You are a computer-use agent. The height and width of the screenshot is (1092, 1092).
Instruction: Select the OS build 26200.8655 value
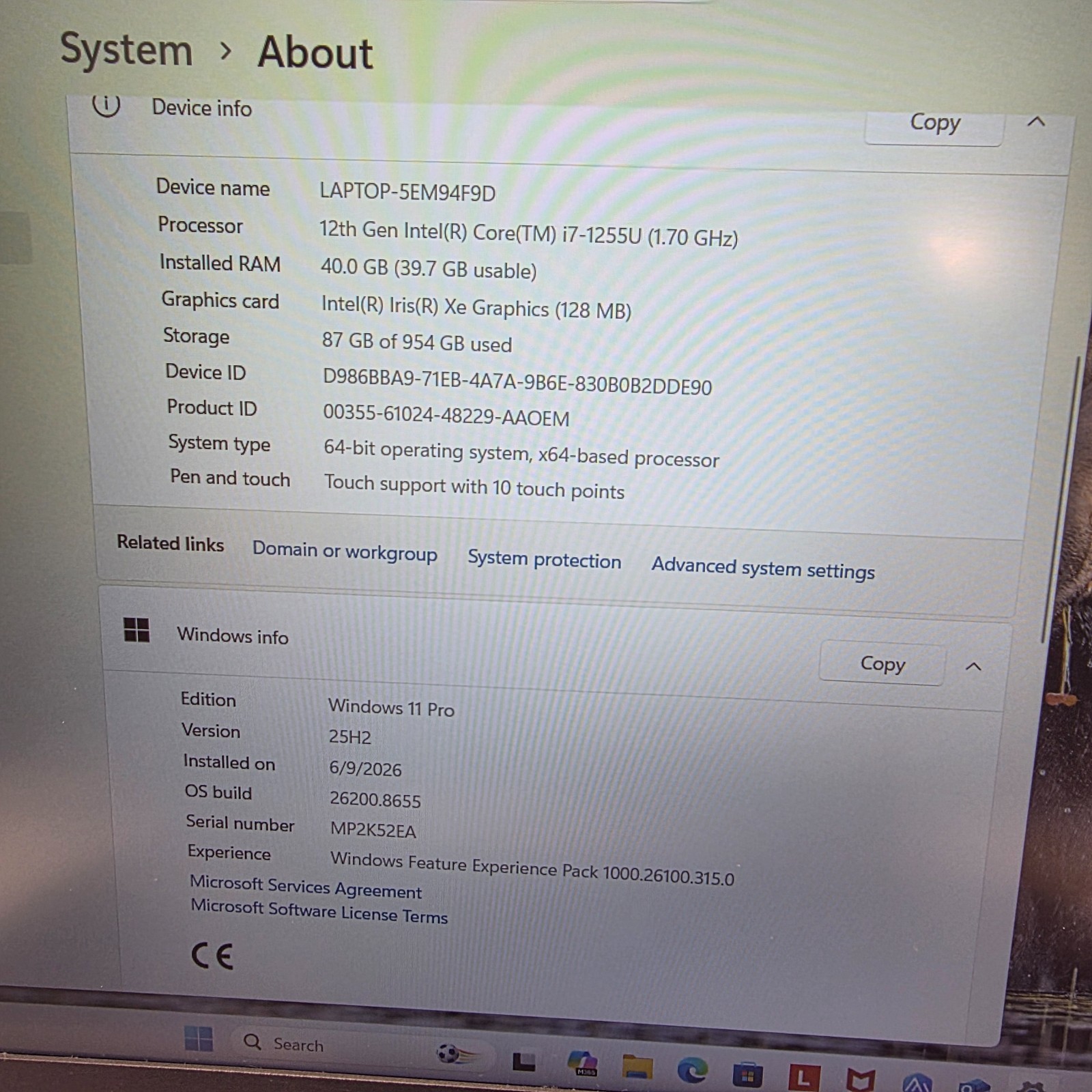375,799
